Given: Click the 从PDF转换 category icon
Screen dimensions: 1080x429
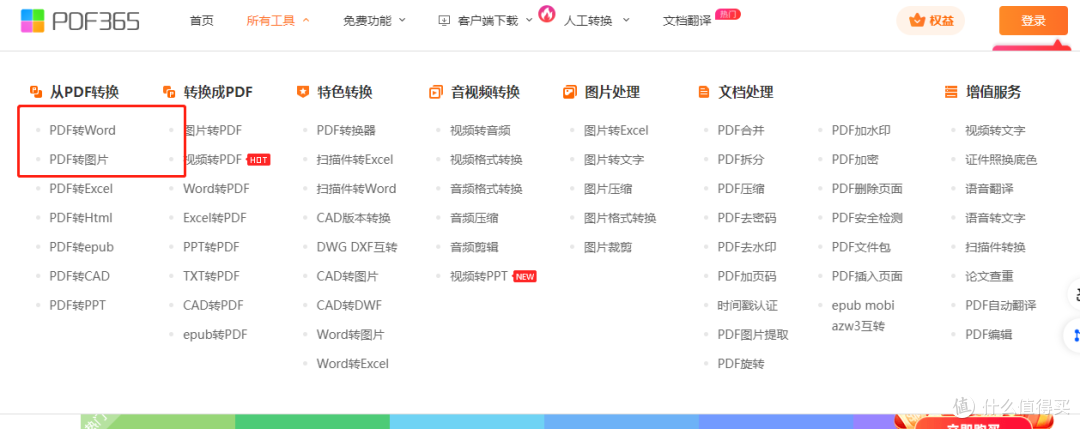Looking at the screenshot, I should click(37, 92).
